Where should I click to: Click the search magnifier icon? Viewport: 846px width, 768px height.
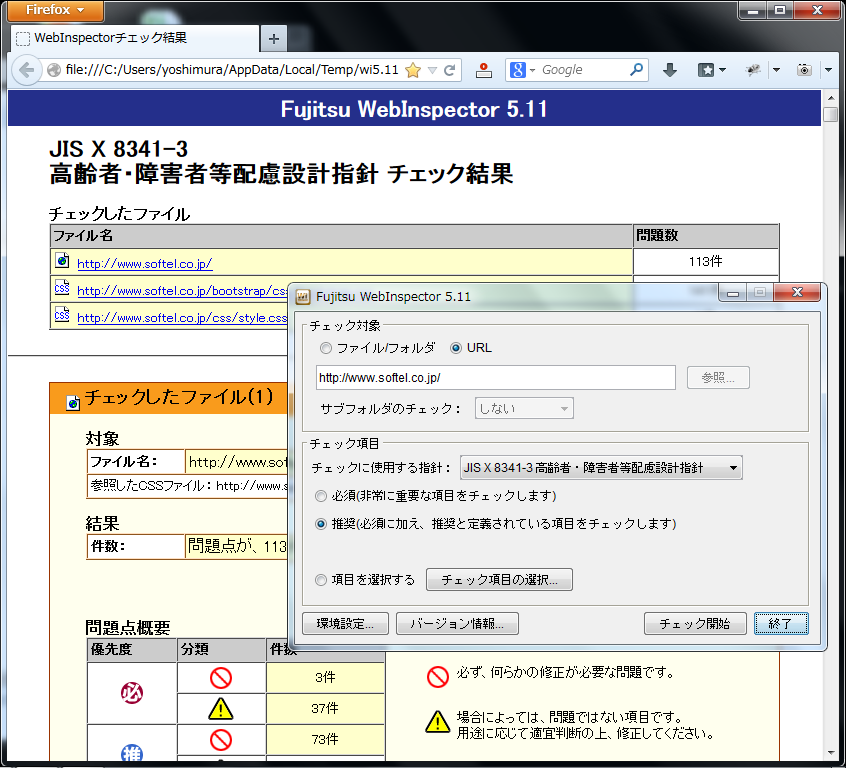tap(637, 70)
